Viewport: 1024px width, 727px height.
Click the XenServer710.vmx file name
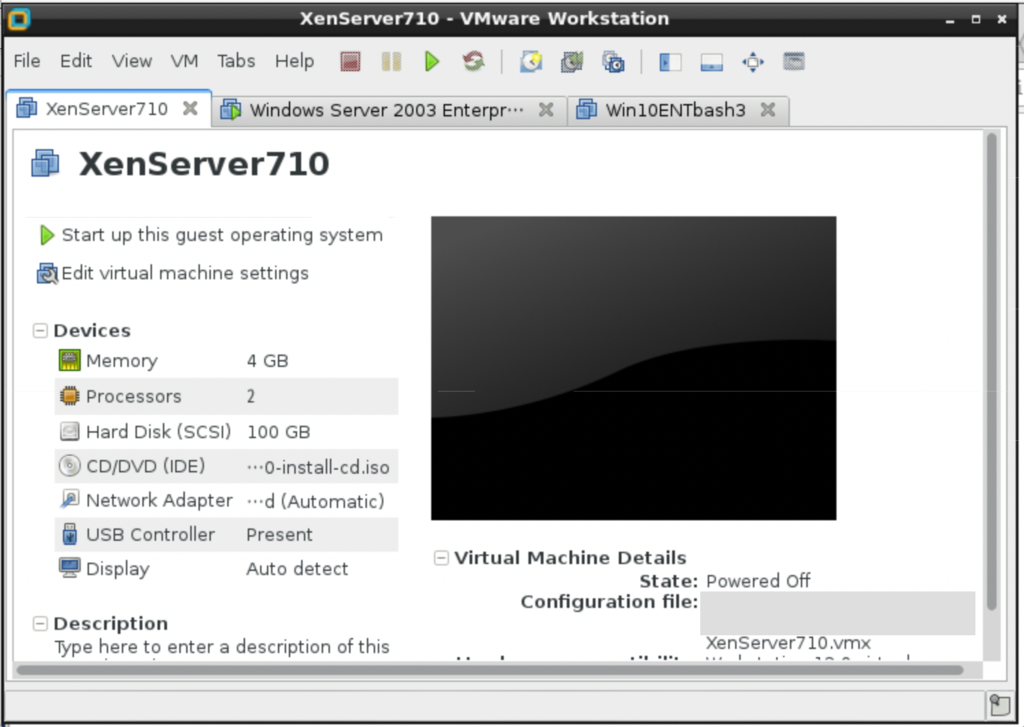[x=788, y=643]
